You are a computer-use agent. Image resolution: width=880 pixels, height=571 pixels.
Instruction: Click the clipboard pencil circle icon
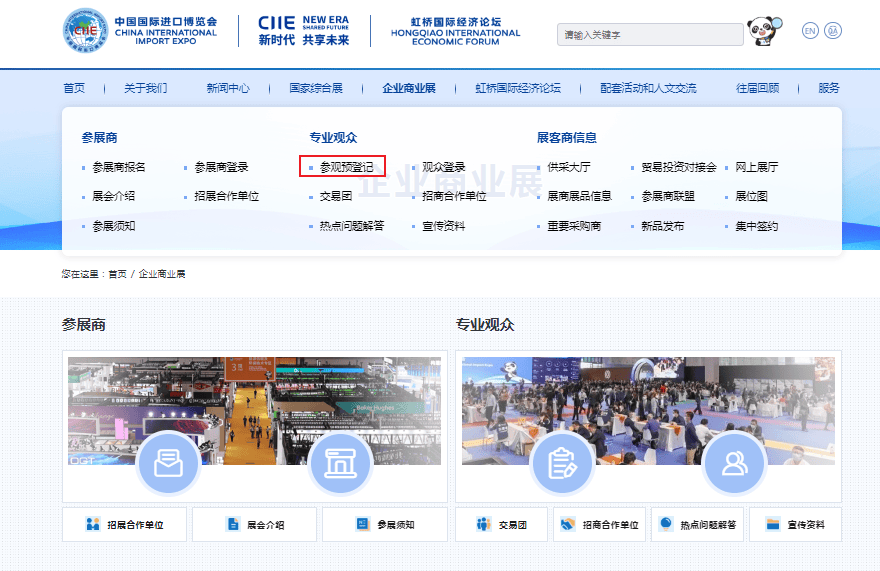(x=562, y=463)
